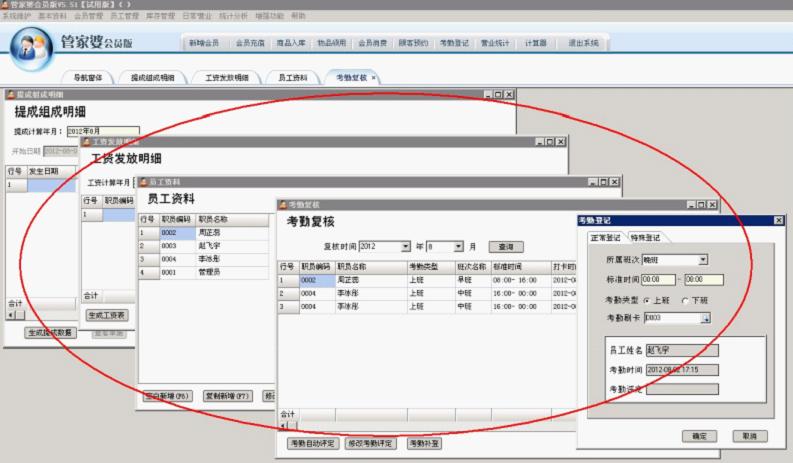Switch to the 员工资料 tab
Screen dimensions: 793x463
click(x=292, y=77)
